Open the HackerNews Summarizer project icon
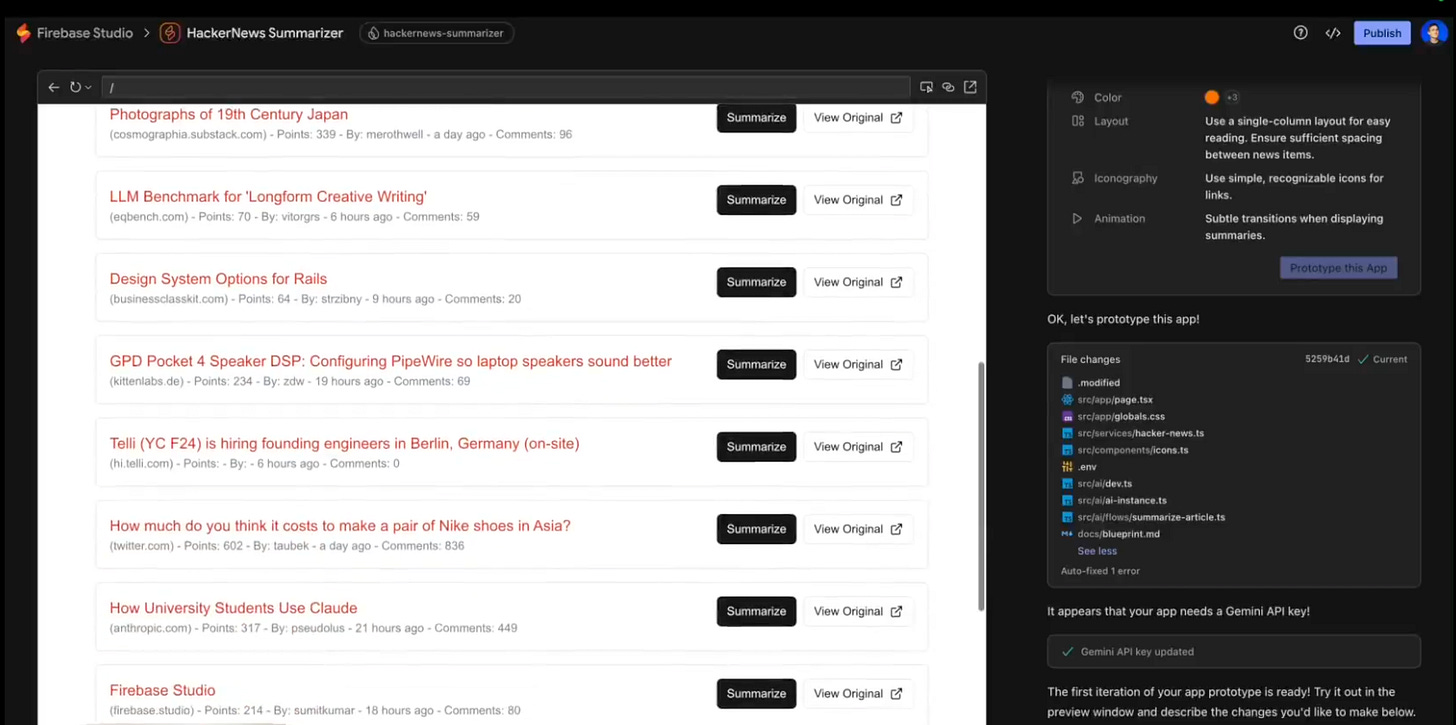 [170, 33]
